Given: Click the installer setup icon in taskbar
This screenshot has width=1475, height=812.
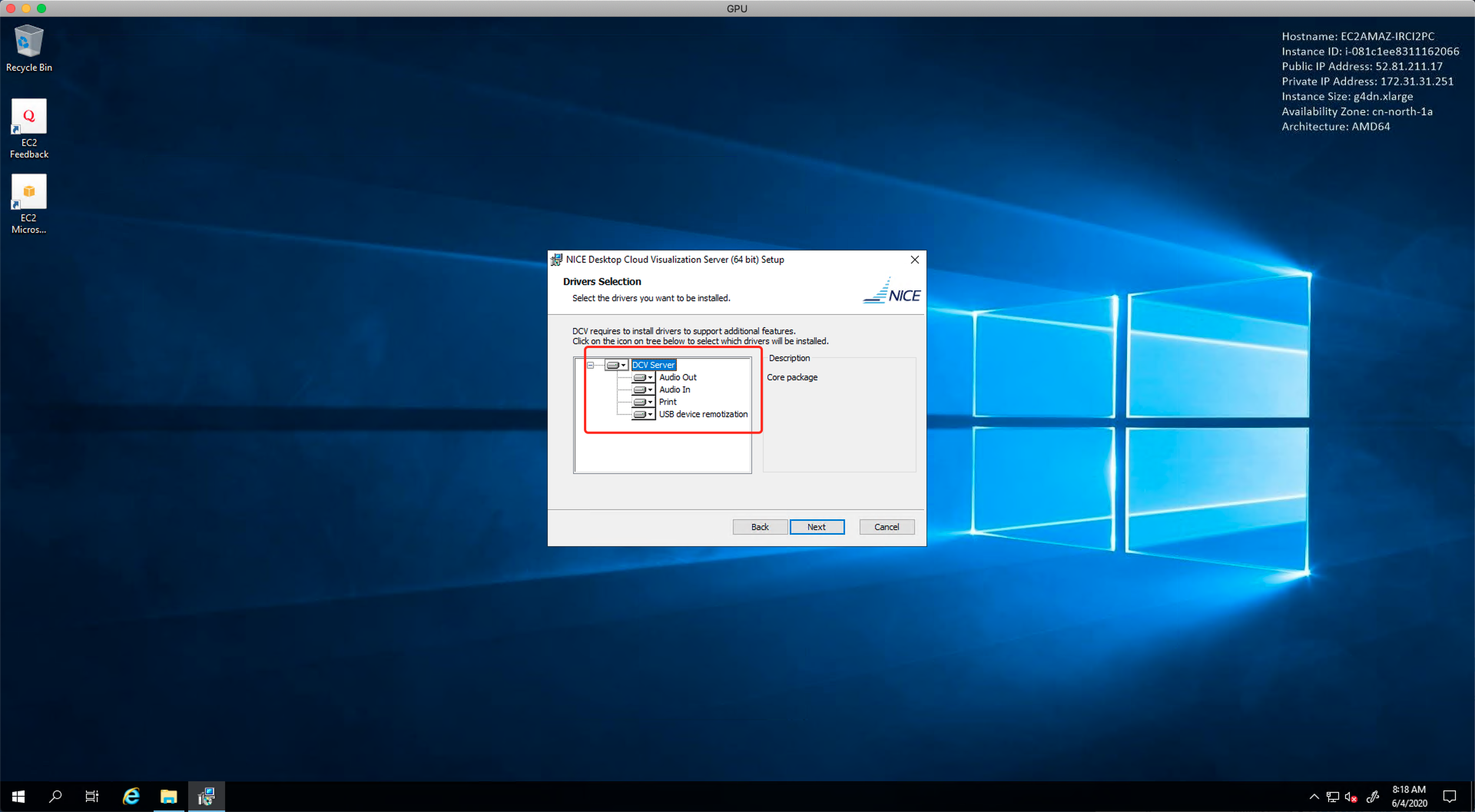Looking at the screenshot, I should click(x=206, y=797).
